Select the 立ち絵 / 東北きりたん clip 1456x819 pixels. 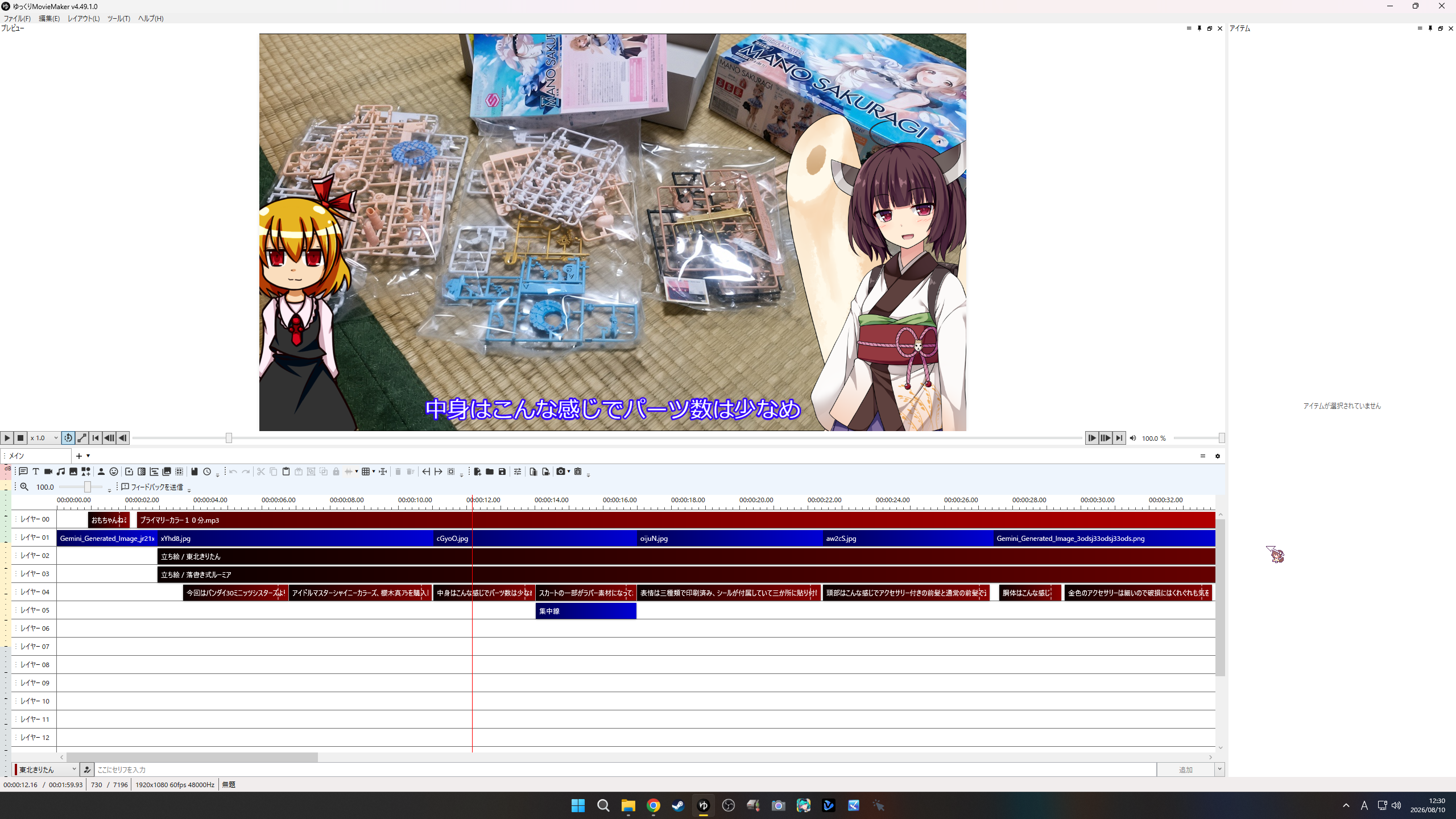point(686,556)
